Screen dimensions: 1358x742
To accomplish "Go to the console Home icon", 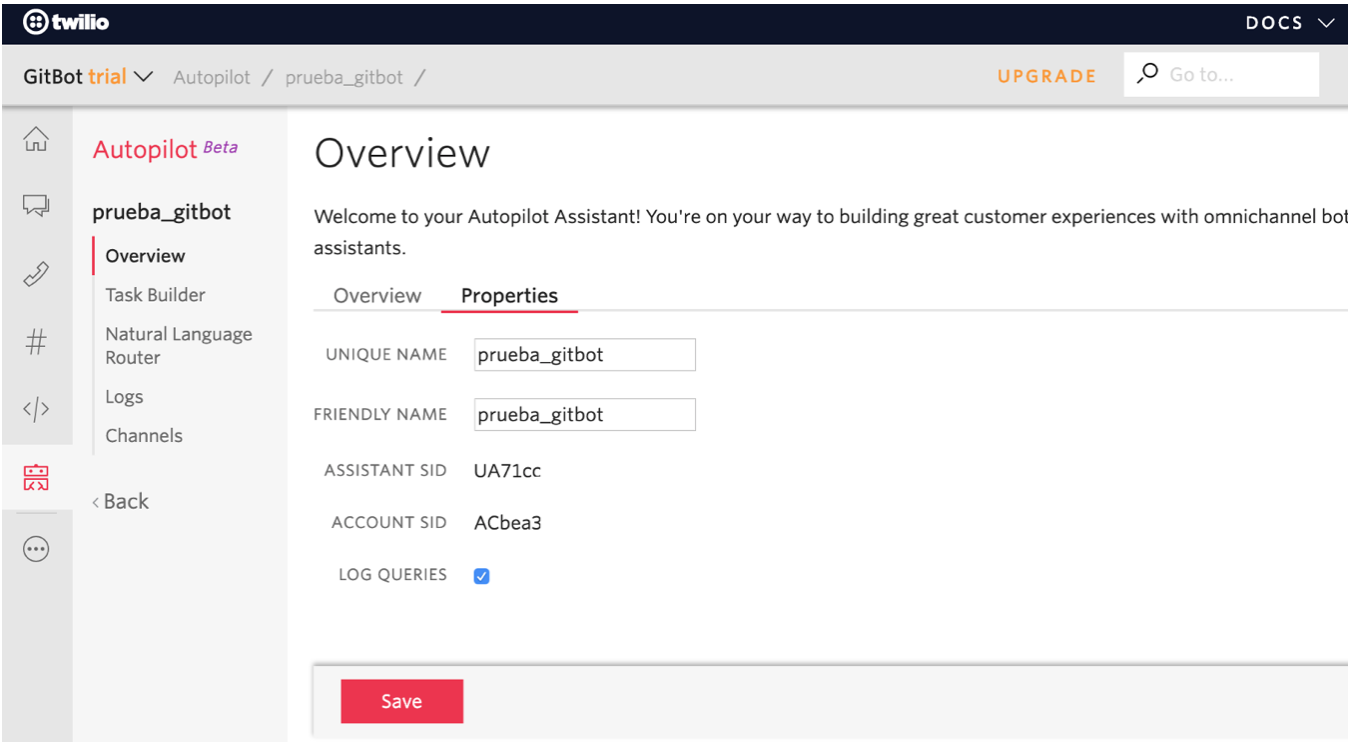I will (36, 139).
